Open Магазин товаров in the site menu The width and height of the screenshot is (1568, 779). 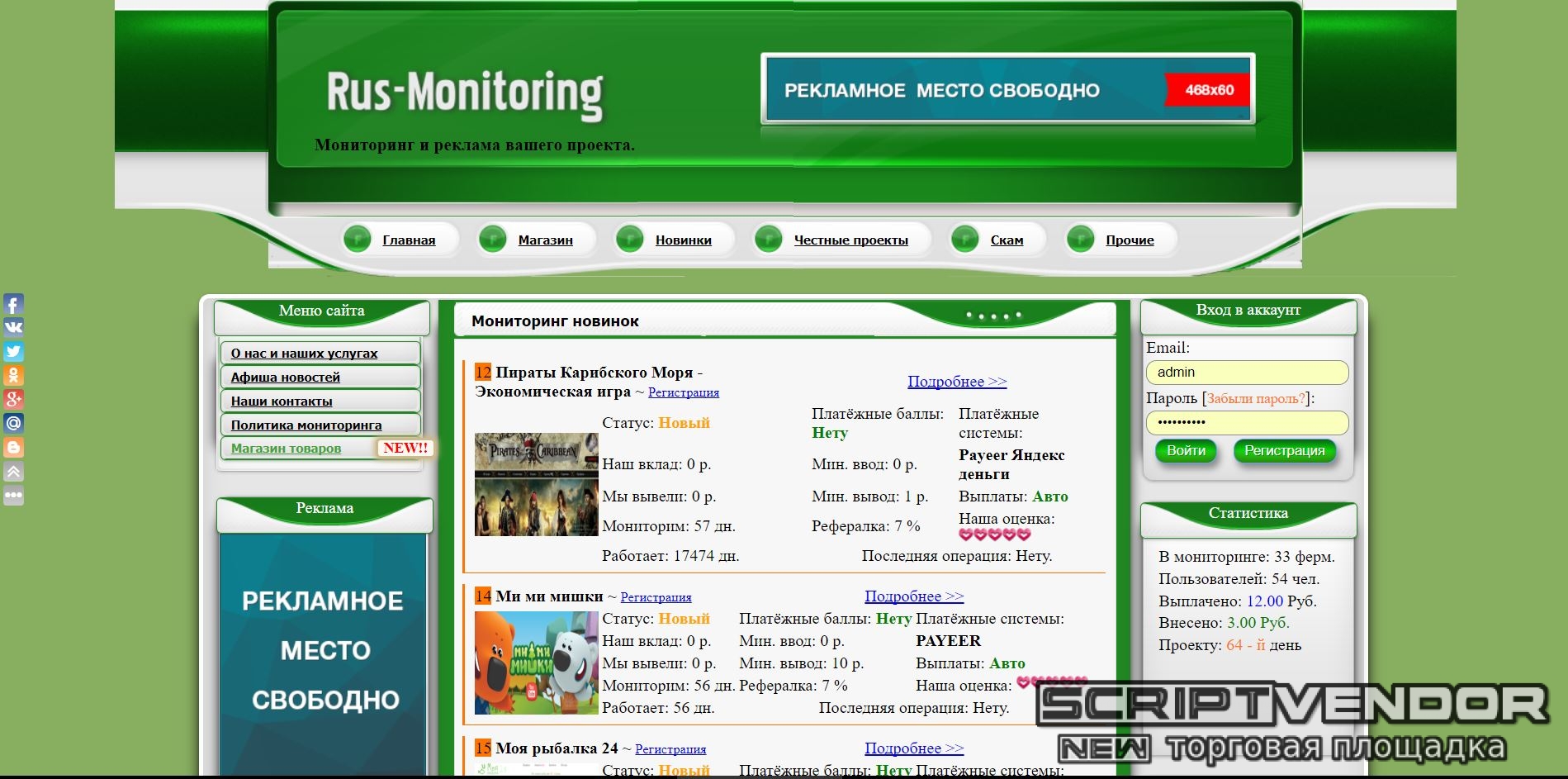(286, 449)
